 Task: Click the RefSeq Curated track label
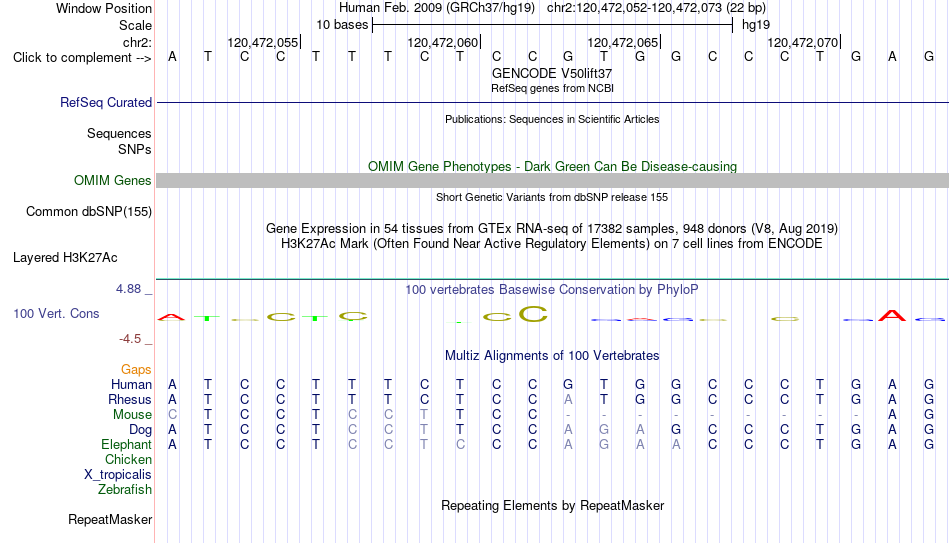pos(106,102)
